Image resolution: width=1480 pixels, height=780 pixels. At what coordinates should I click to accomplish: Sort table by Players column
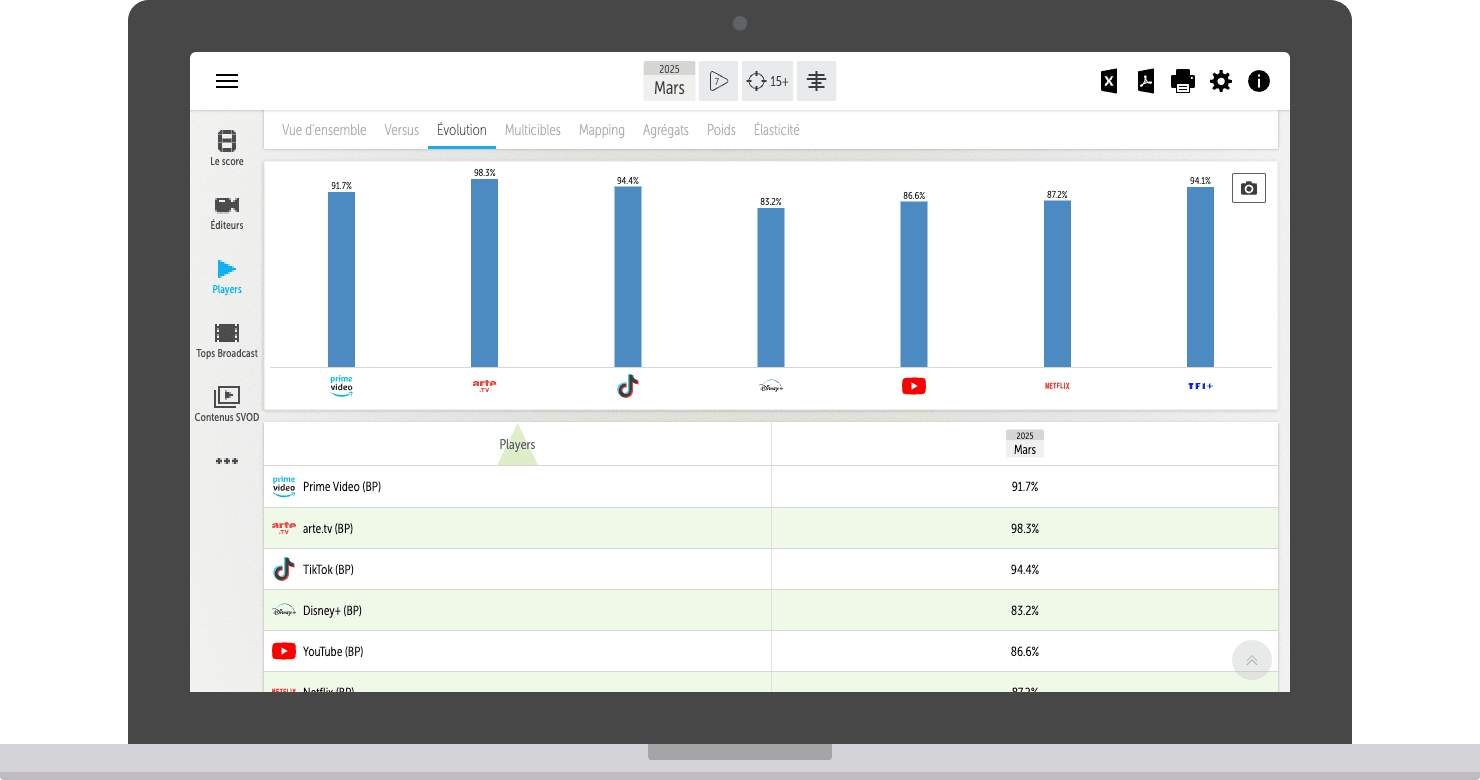tap(517, 444)
